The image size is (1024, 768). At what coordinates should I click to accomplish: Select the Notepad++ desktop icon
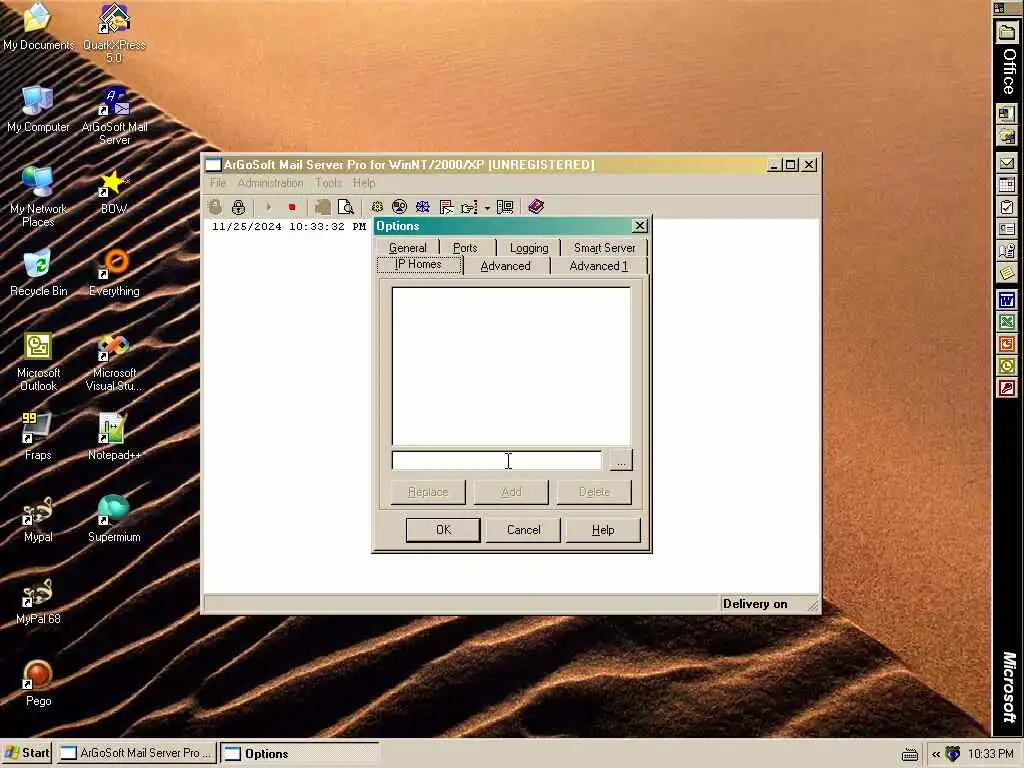114,437
